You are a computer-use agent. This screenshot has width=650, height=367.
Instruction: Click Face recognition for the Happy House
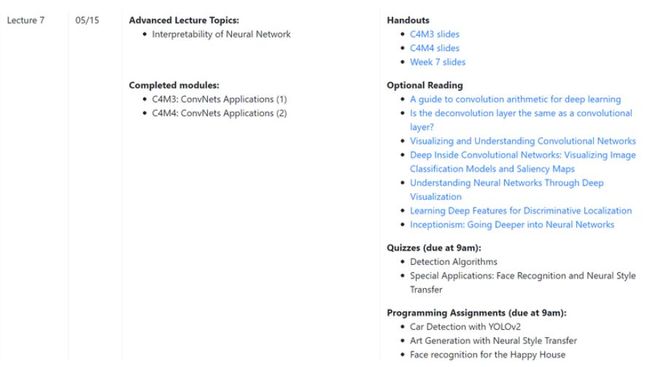tap(488, 355)
